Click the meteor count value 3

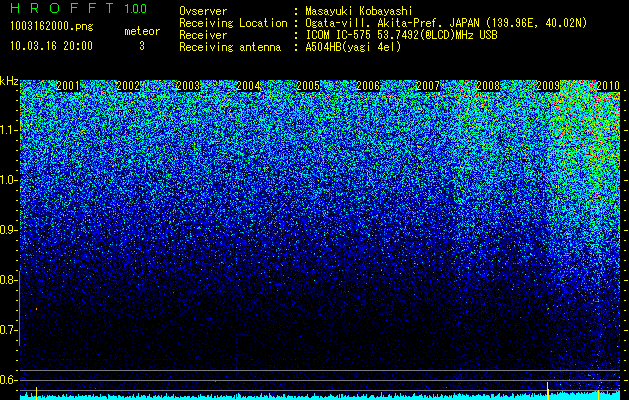(x=142, y=46)
